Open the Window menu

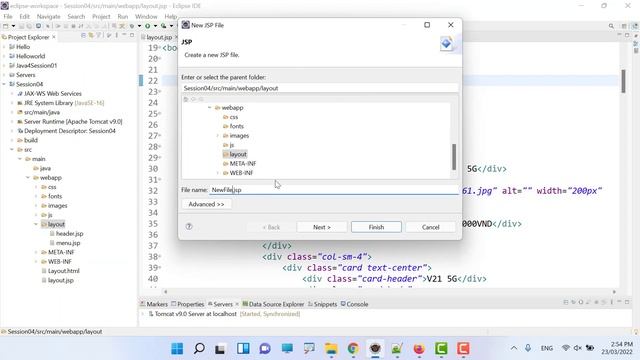tap(146, 17)
